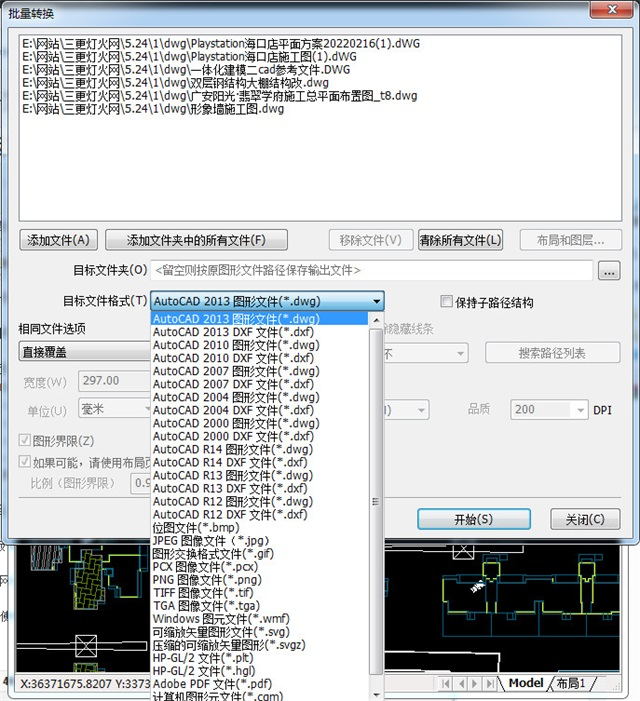Select AutoCAD 2007 图形文件(*.dwg) option
The width and height of the screenshot is (640, 701).
point(260,371)
